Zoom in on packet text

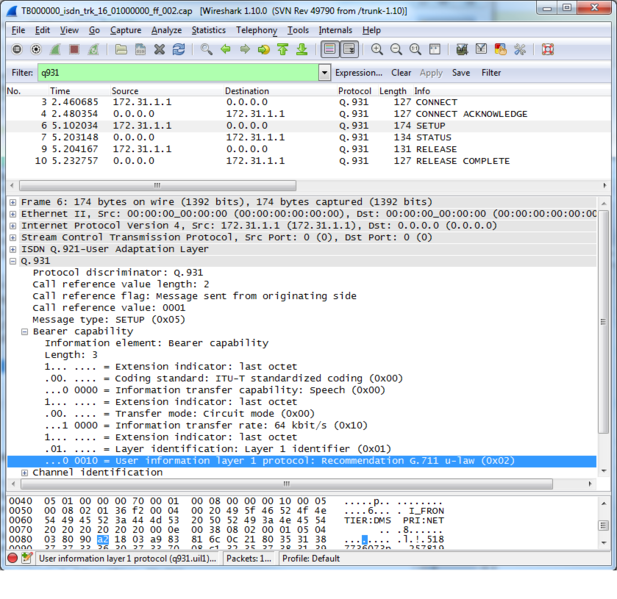377,50
